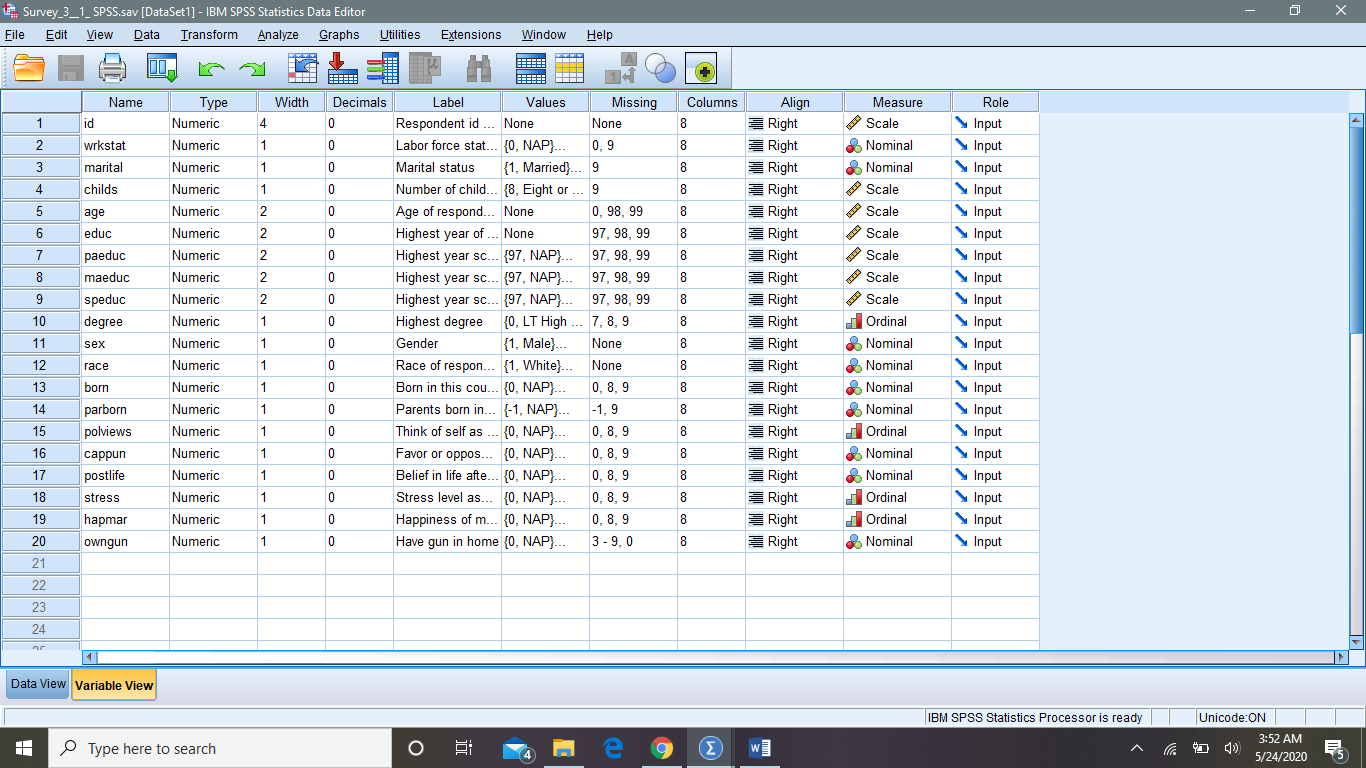Open the Analyze menu
This screenshot has height=768, width=1366.
(277, 34)
